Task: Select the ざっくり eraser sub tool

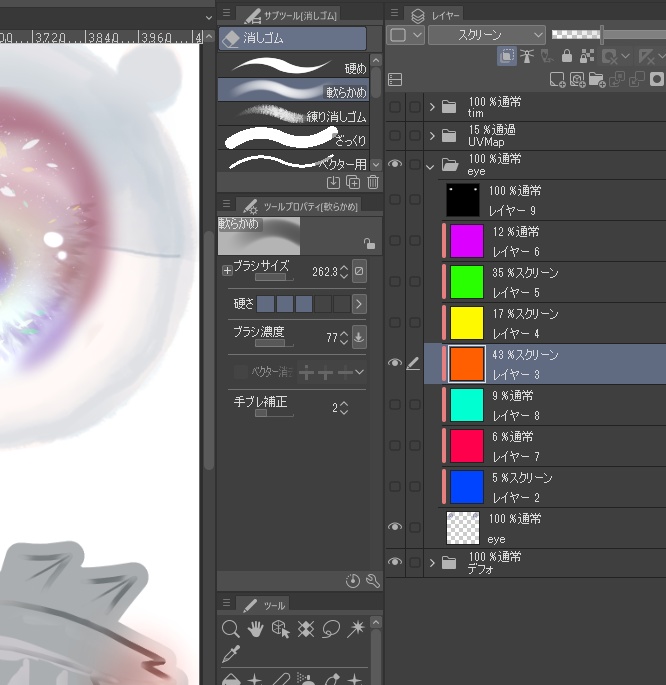Action: [x=293, y=138]
